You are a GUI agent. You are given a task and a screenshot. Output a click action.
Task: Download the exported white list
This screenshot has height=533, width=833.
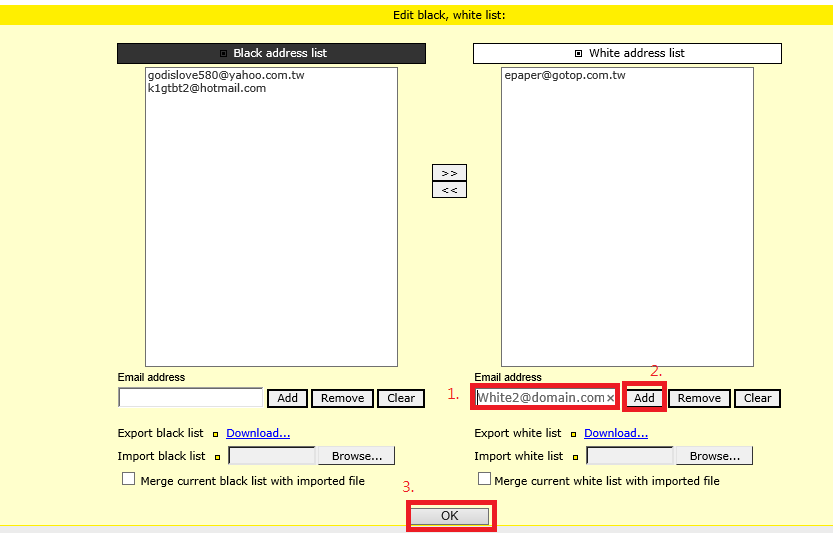[616, 433]
